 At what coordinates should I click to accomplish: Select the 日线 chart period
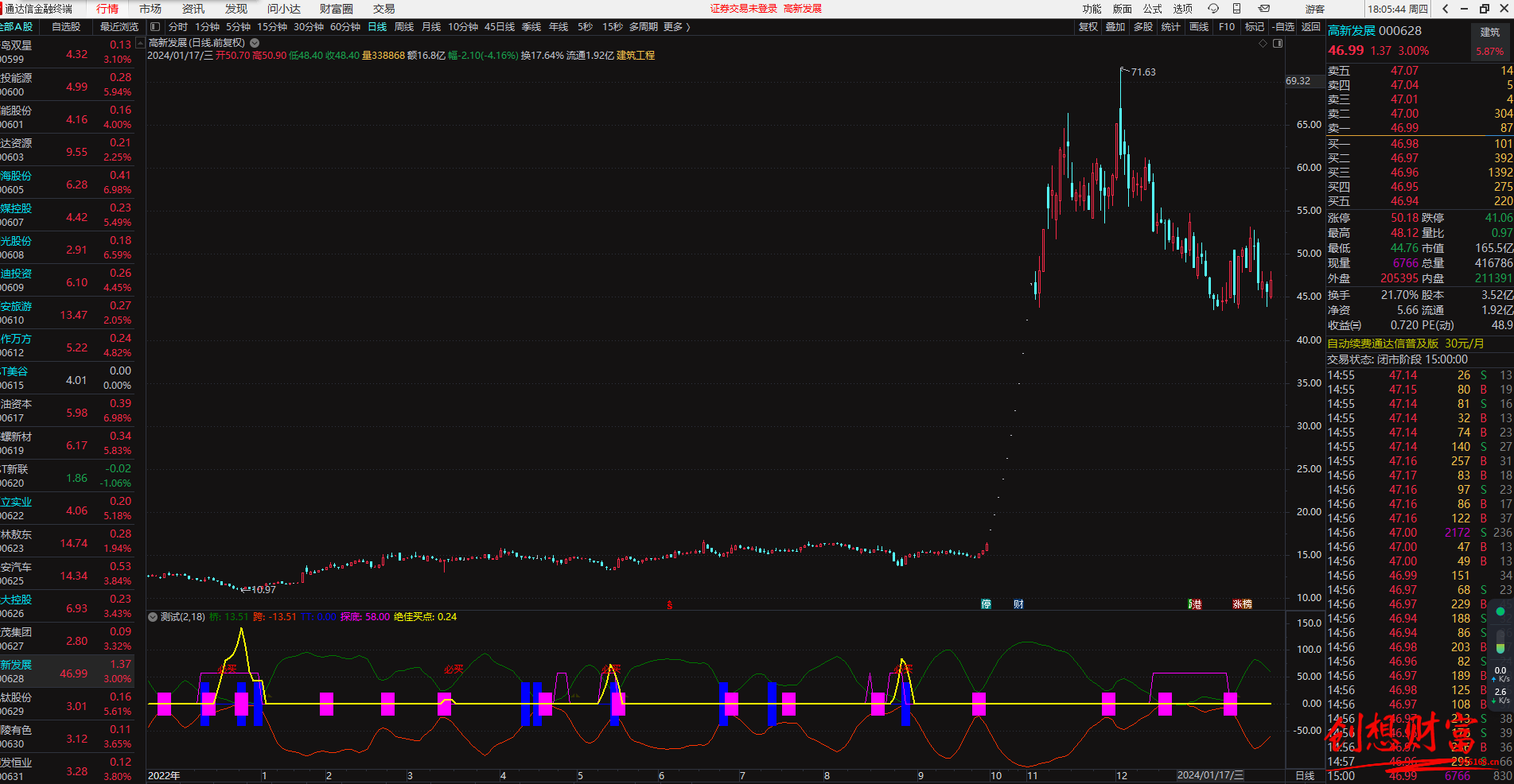click(x=377, y=27)
